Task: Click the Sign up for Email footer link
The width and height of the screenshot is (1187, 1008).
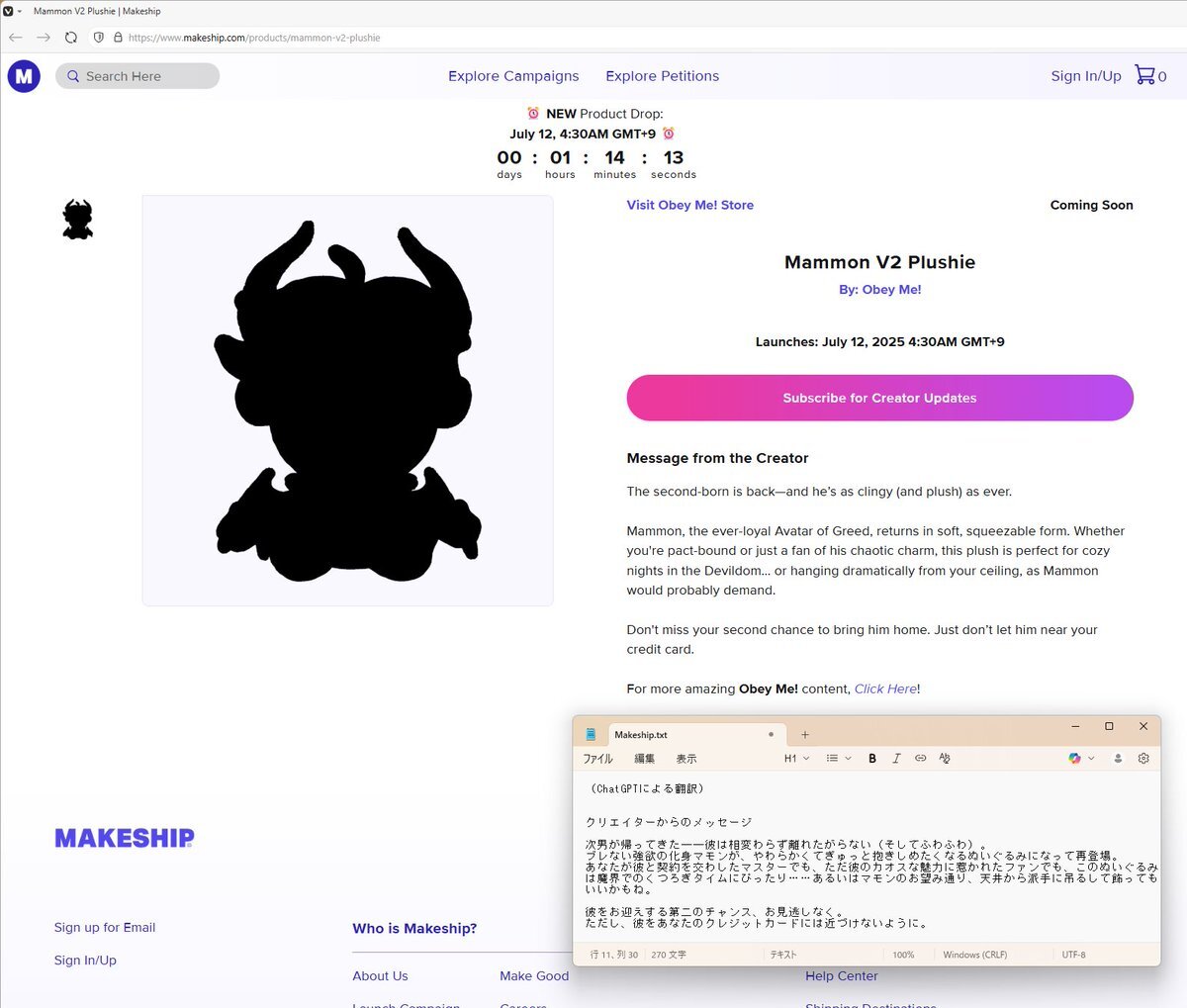Action: (105, 927)
